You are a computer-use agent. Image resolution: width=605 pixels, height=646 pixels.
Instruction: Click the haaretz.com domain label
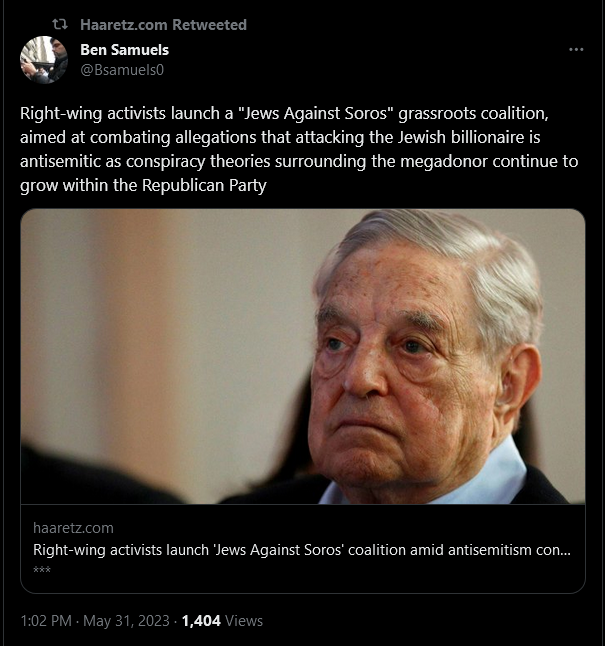click(x=73, y=528)
